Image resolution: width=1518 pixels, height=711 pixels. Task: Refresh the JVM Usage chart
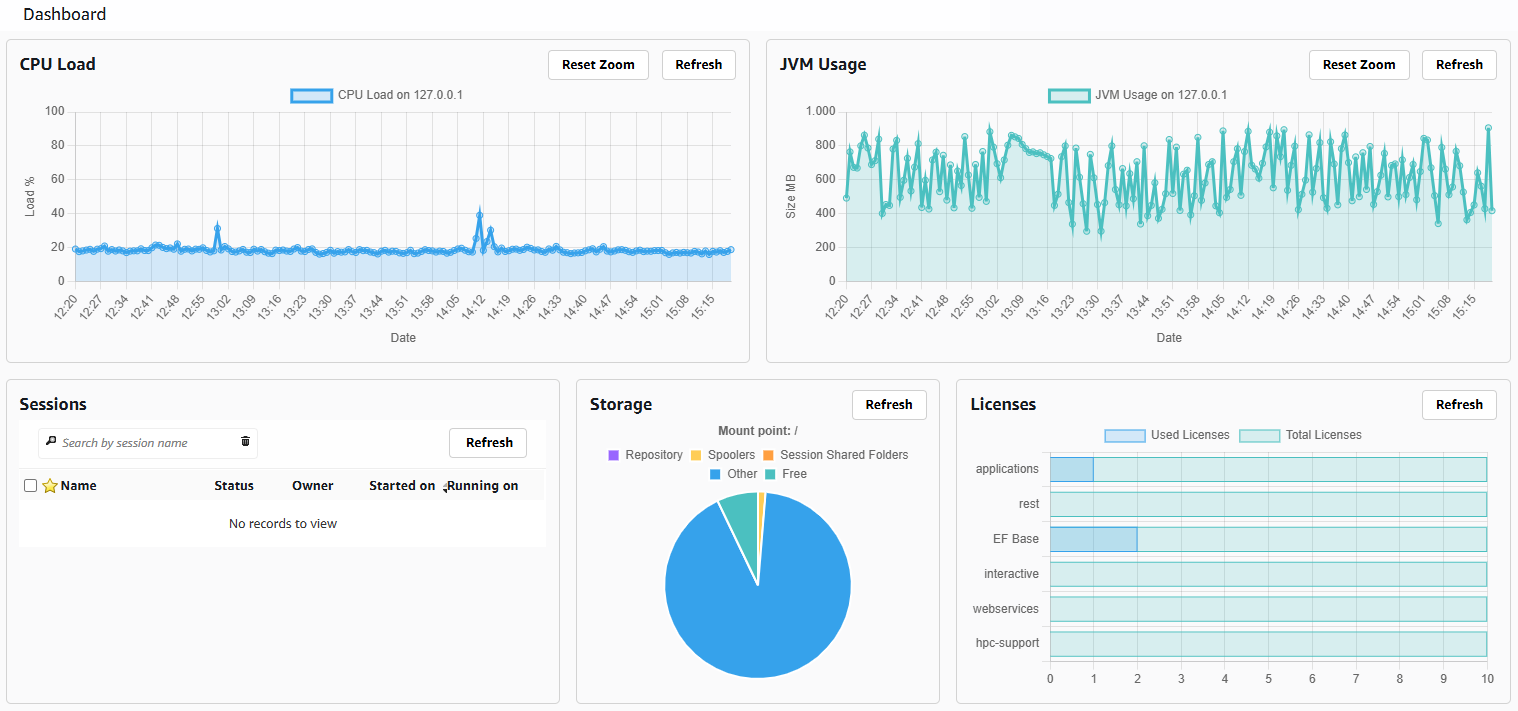(1458, 65)
